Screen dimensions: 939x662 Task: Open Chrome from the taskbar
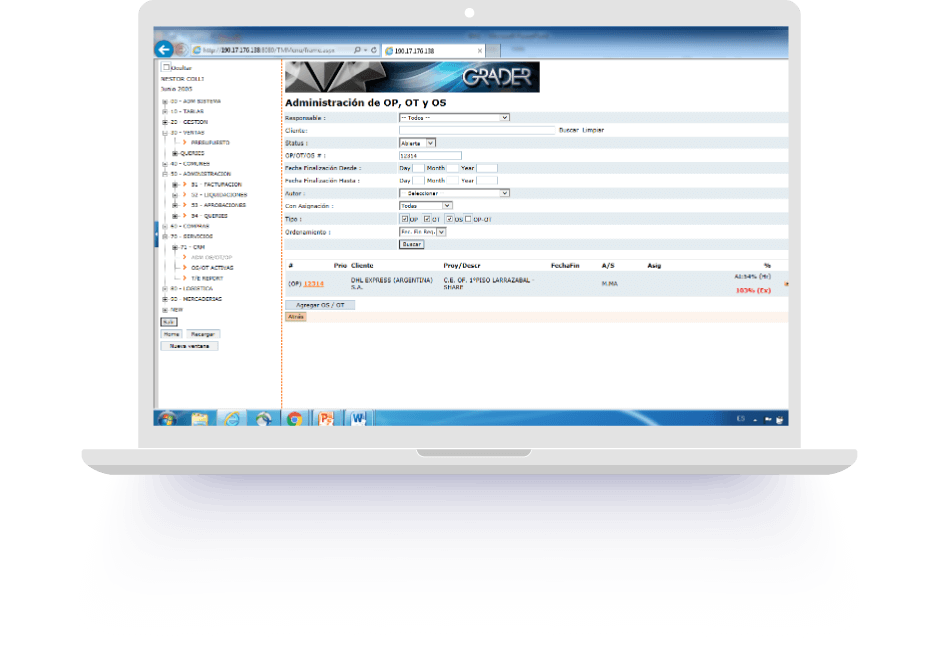[294, 419]
